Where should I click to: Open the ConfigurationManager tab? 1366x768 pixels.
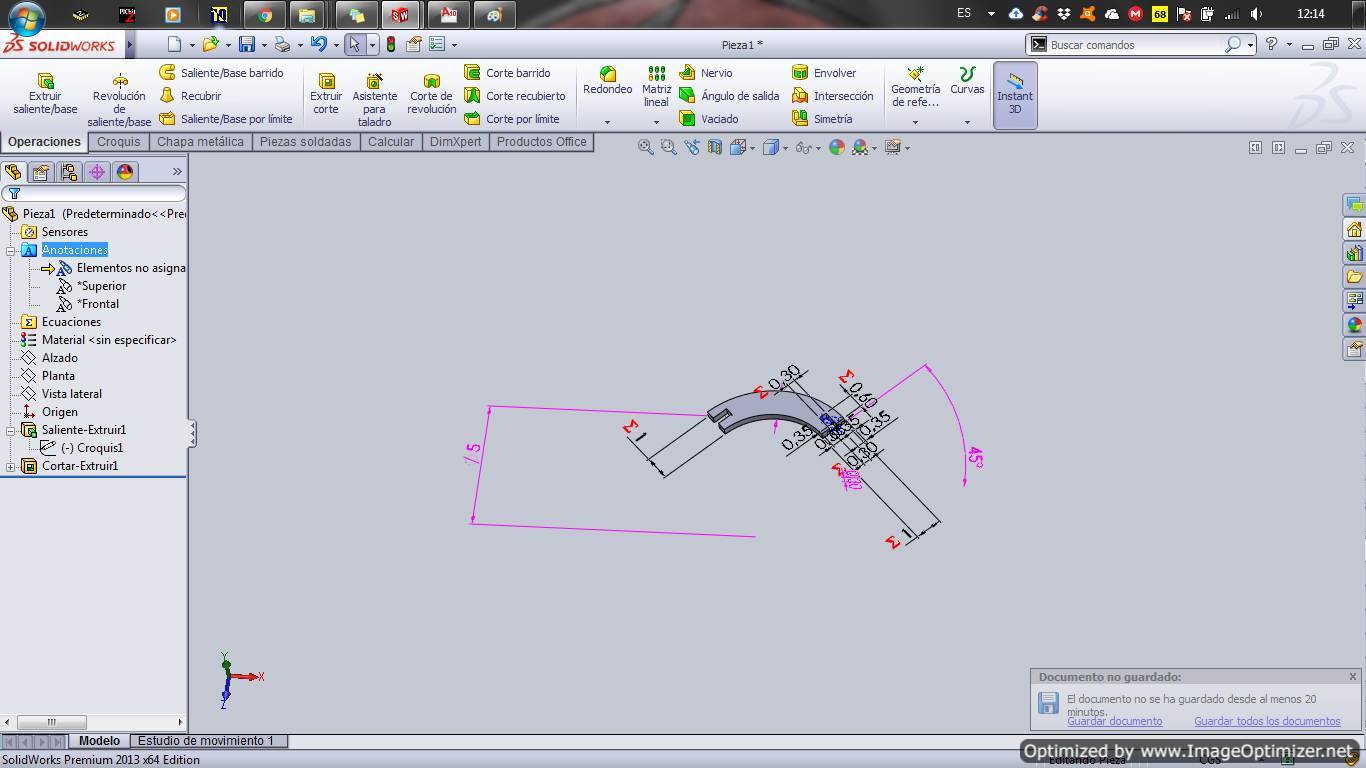[x=69, y=172]
